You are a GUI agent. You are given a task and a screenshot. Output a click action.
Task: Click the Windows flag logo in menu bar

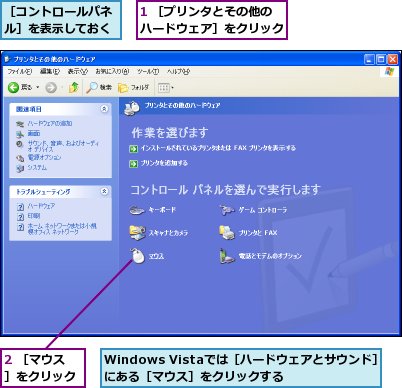(x=389, y=72)
